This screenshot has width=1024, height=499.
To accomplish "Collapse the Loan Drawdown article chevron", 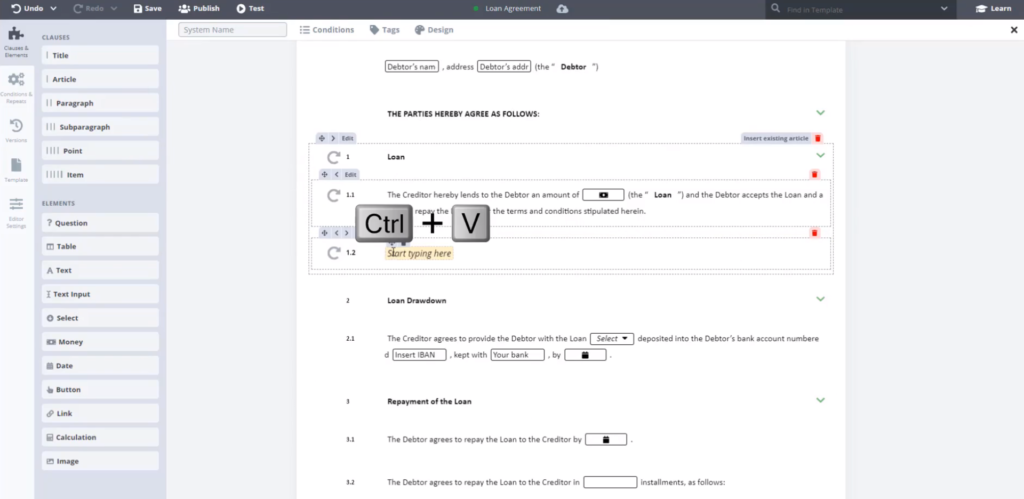I will click(x=820, y=299).
